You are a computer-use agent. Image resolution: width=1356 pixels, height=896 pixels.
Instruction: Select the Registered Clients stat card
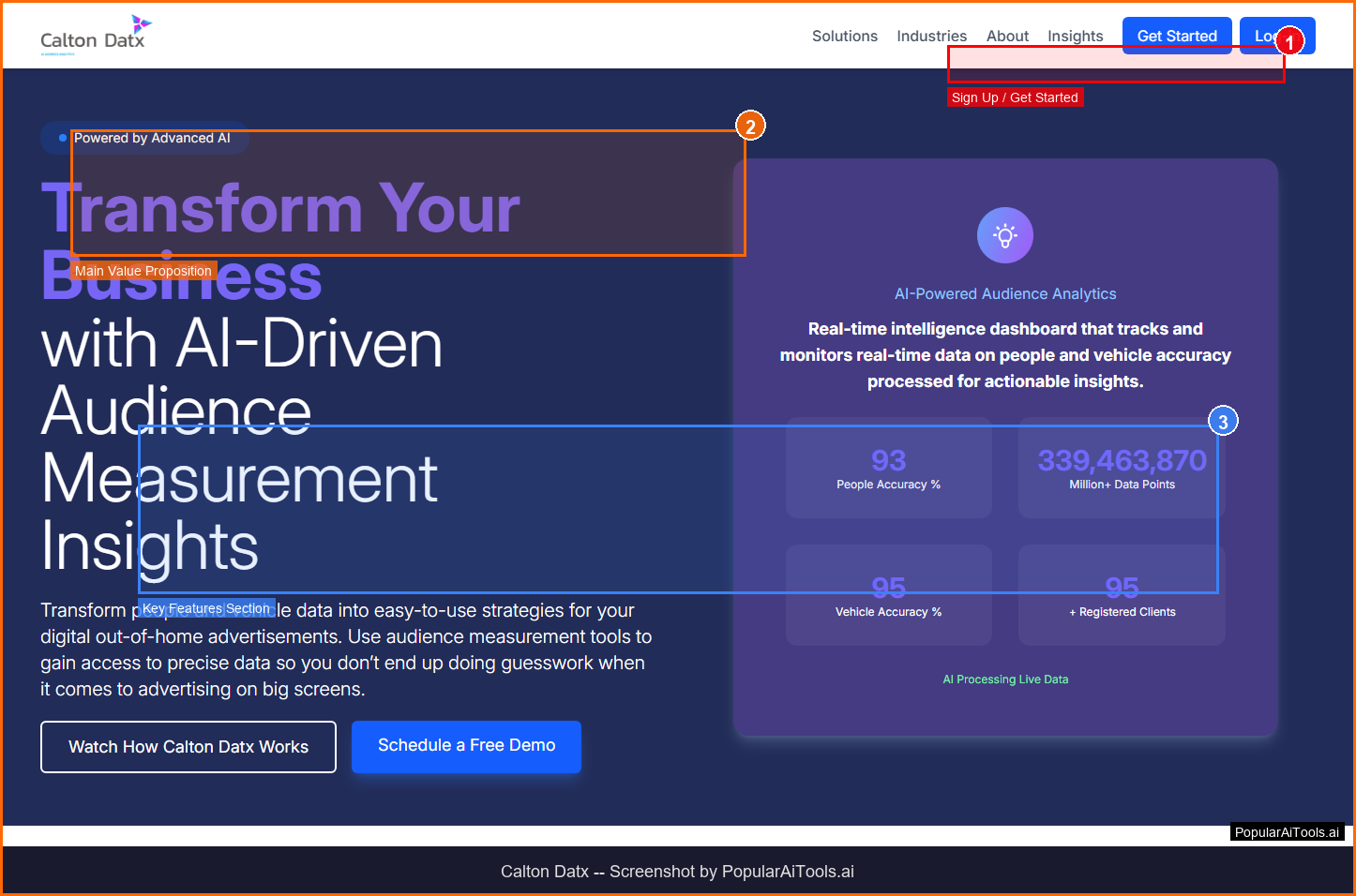click(1122, 596)
